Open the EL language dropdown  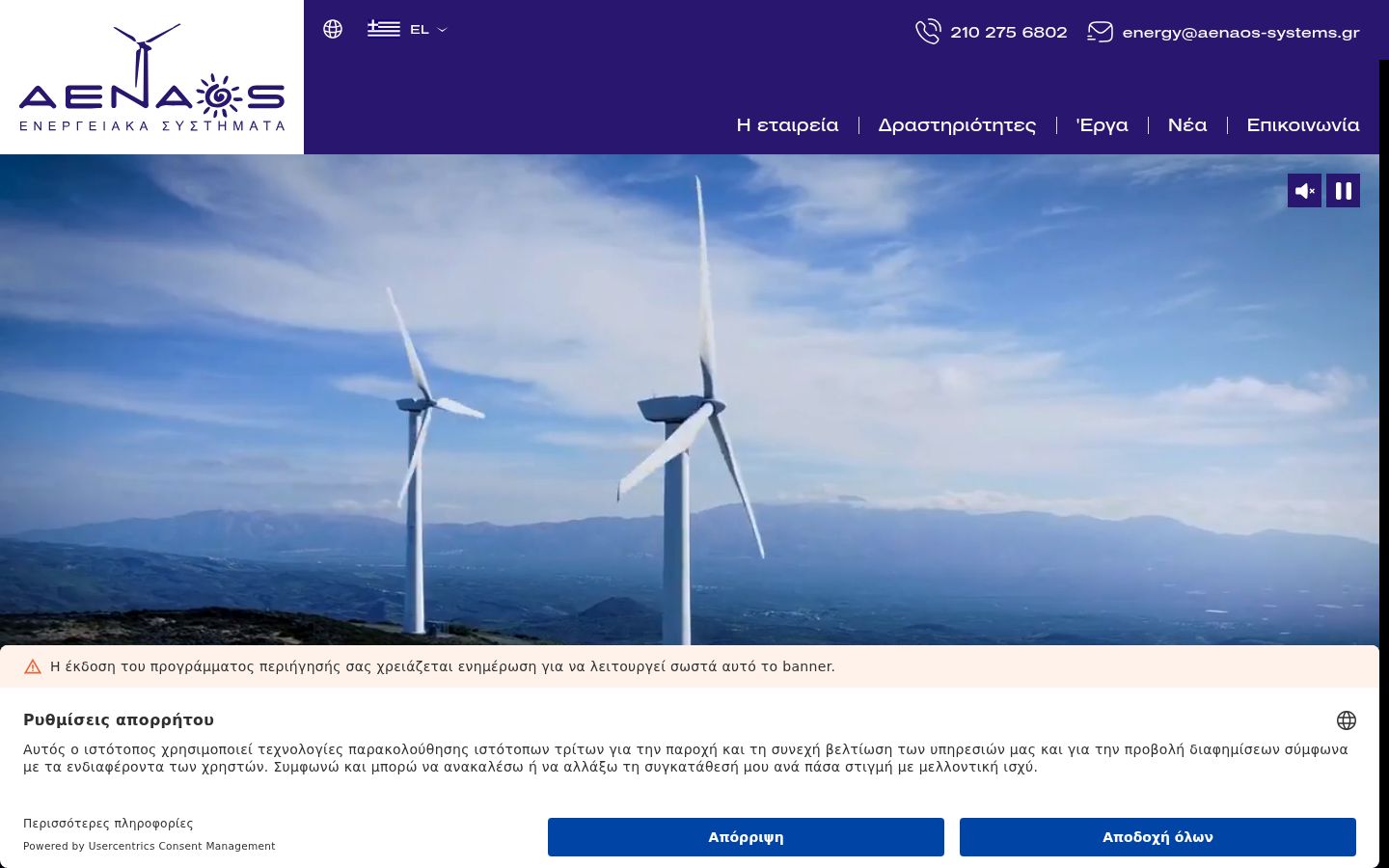click(427, 30)
